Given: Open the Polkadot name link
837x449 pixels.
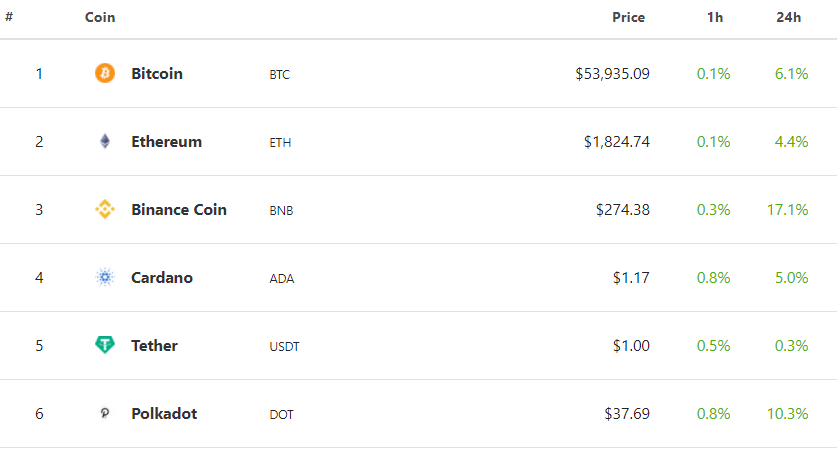Looking at the screenshot, I should pyautogui.click(x=164, y=413).
